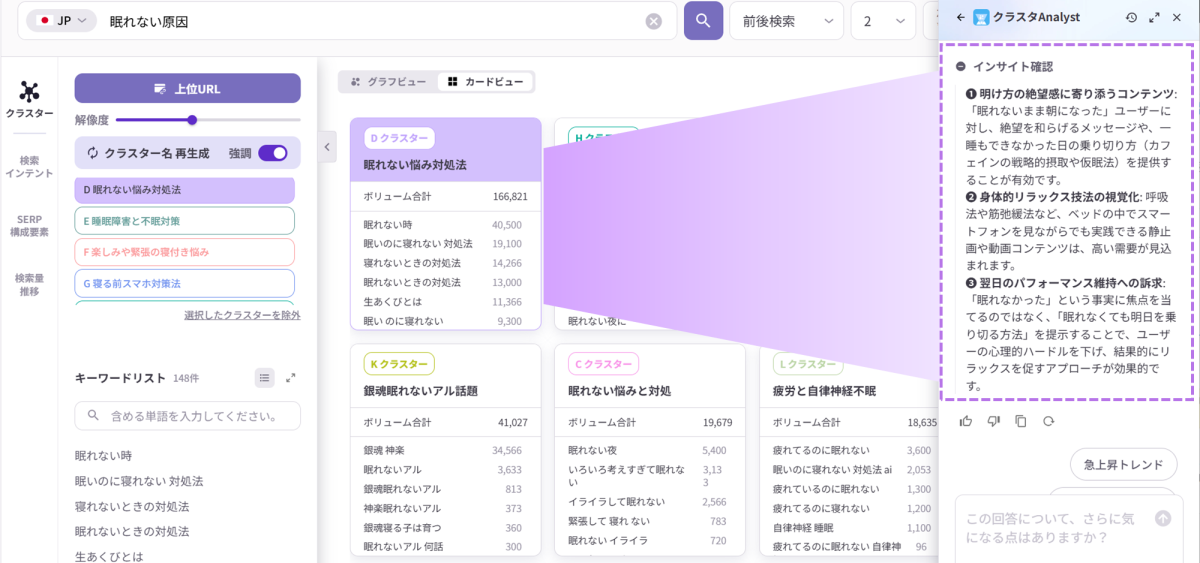The height and width of the screenshot is (563, 1200).
Task: Select keyword 生あくびとは in keyword list
Action: click(109, 556)
